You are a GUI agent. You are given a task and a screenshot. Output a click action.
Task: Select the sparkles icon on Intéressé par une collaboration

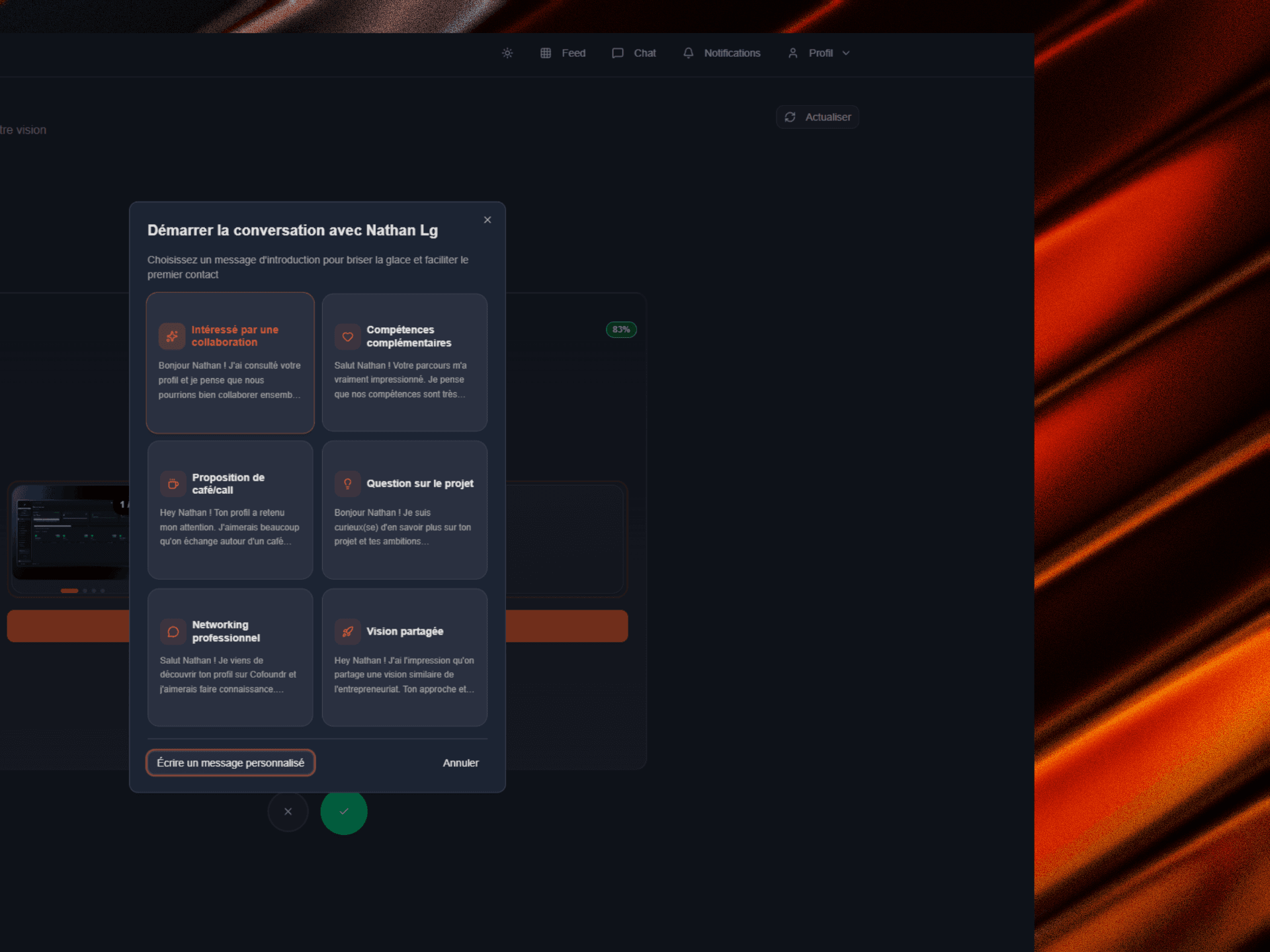(x=173, y=336)
